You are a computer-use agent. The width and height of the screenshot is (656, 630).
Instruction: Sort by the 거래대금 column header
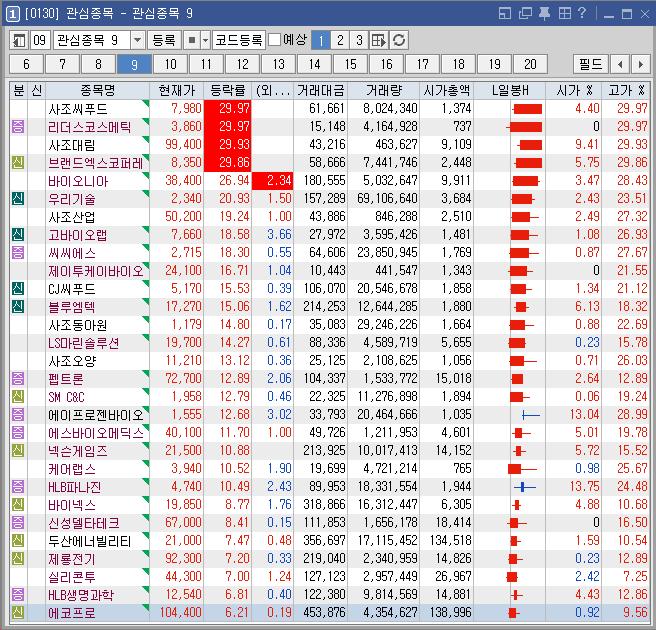[320, 90]
